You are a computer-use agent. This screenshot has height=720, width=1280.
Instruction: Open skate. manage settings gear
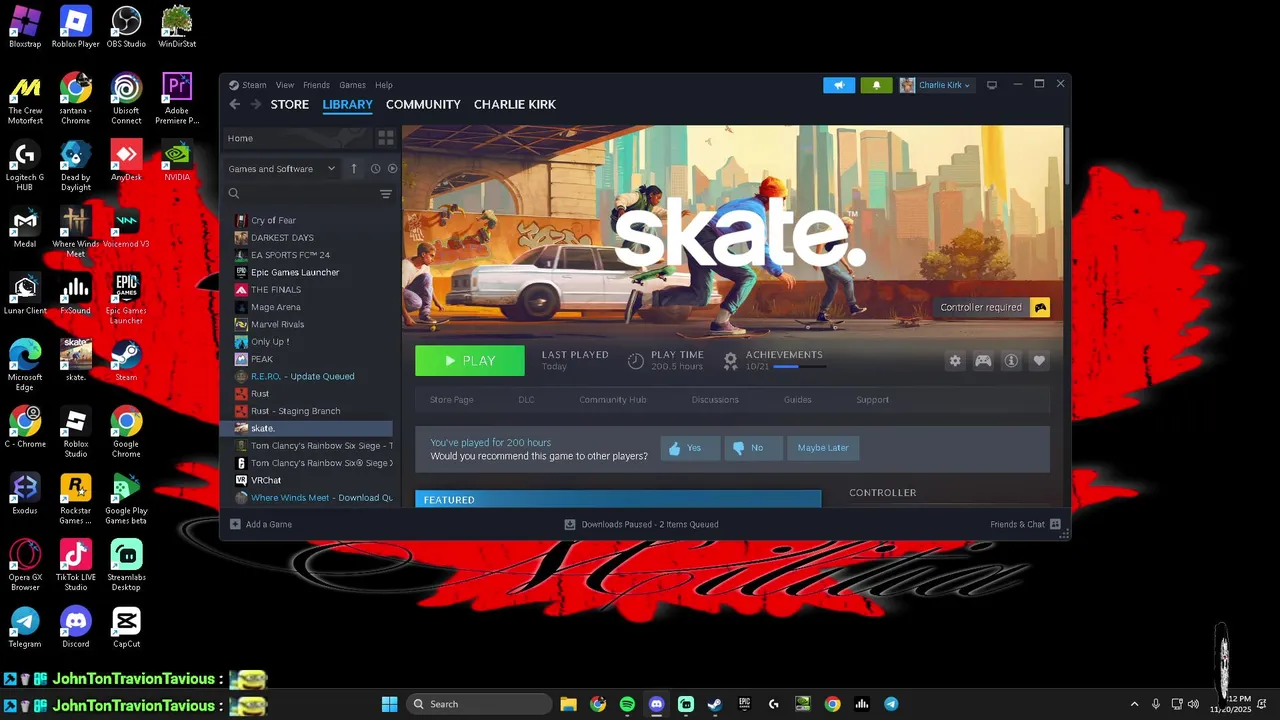point(955,361)
